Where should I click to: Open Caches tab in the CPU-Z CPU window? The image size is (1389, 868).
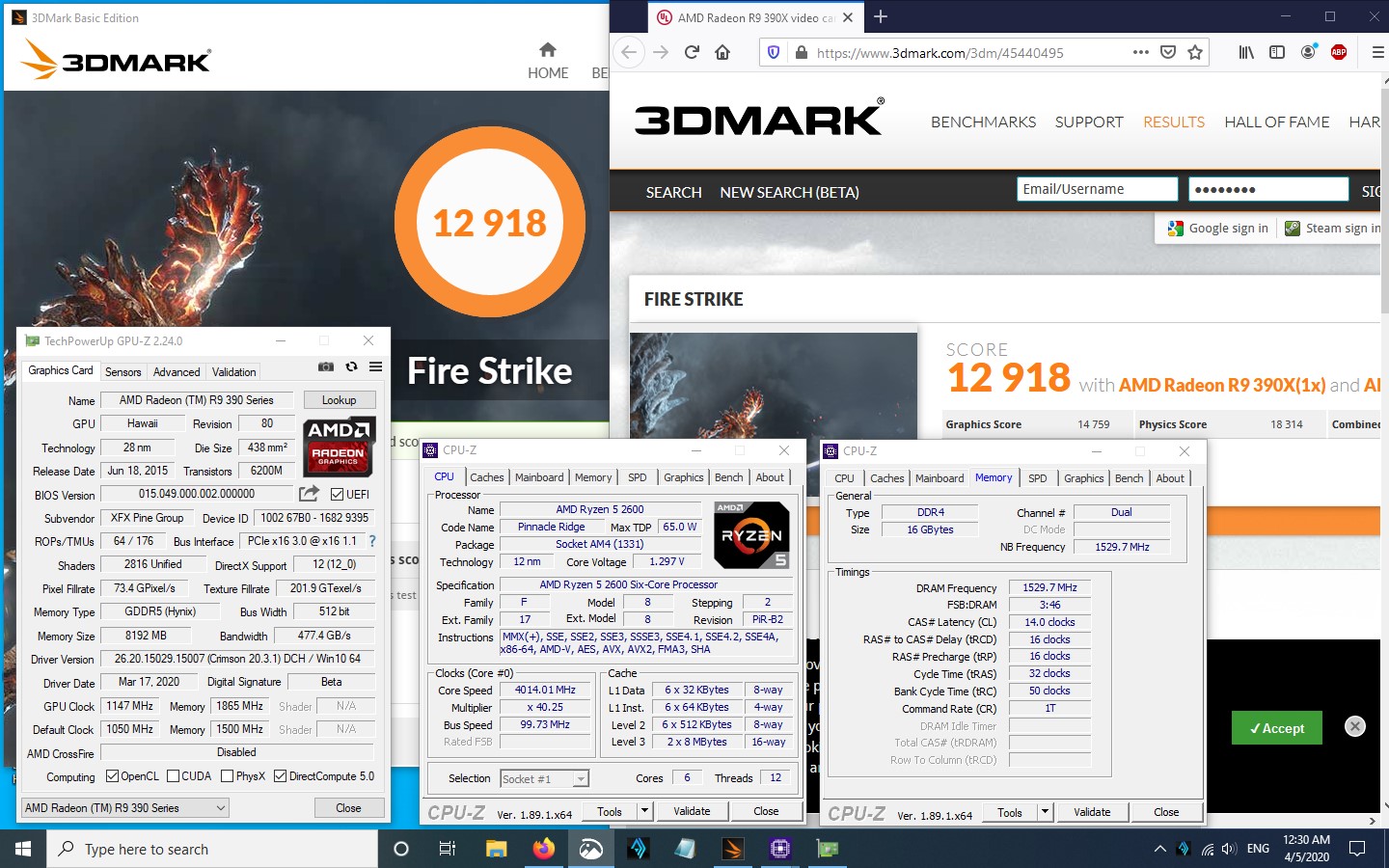tap(487, 477)
